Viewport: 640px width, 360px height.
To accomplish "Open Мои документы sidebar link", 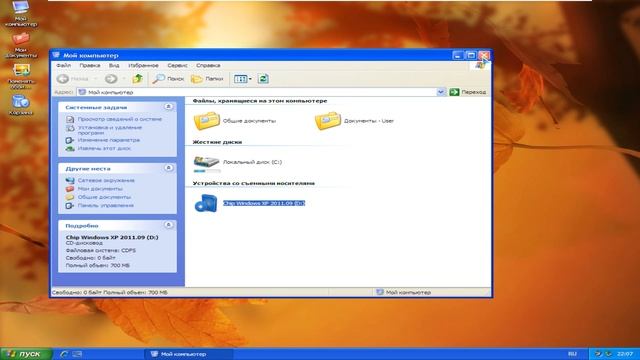I will pos(100,189).
